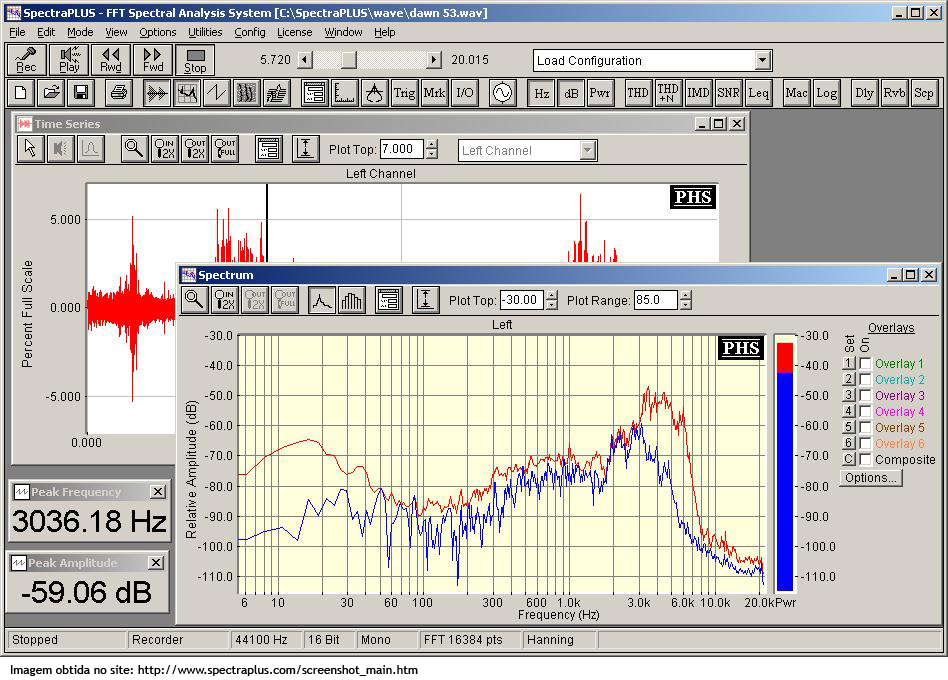Viewport: 948px width, 680px height.
Task: Enable Overlay 1 checkbox
Action: tap(865, 363)
